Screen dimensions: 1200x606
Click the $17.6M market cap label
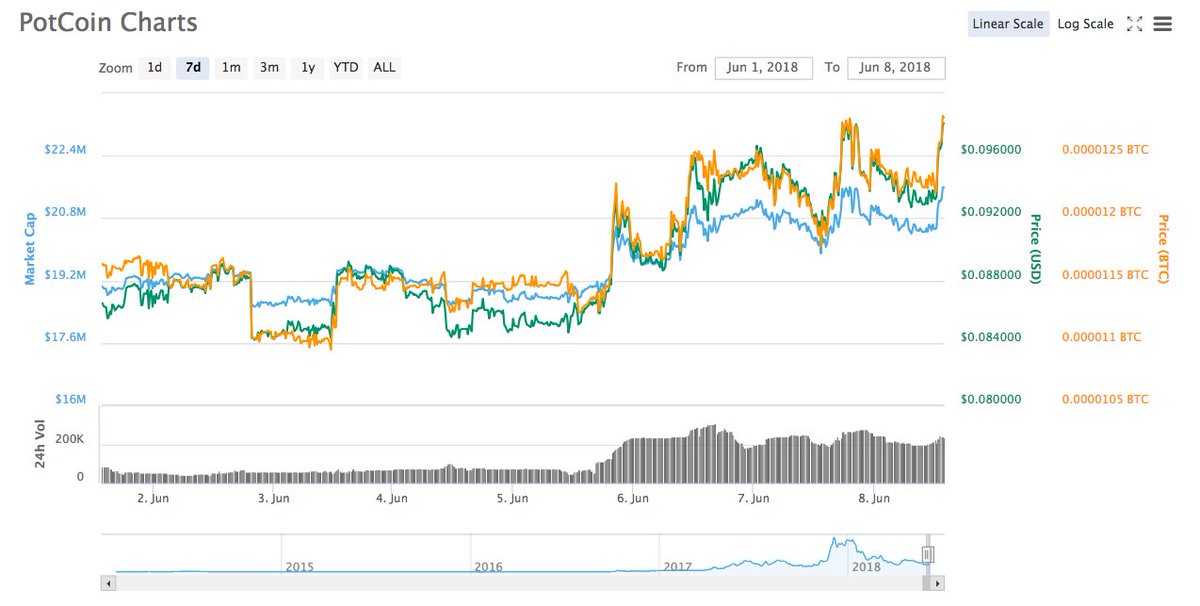click(x=65, y=337)
